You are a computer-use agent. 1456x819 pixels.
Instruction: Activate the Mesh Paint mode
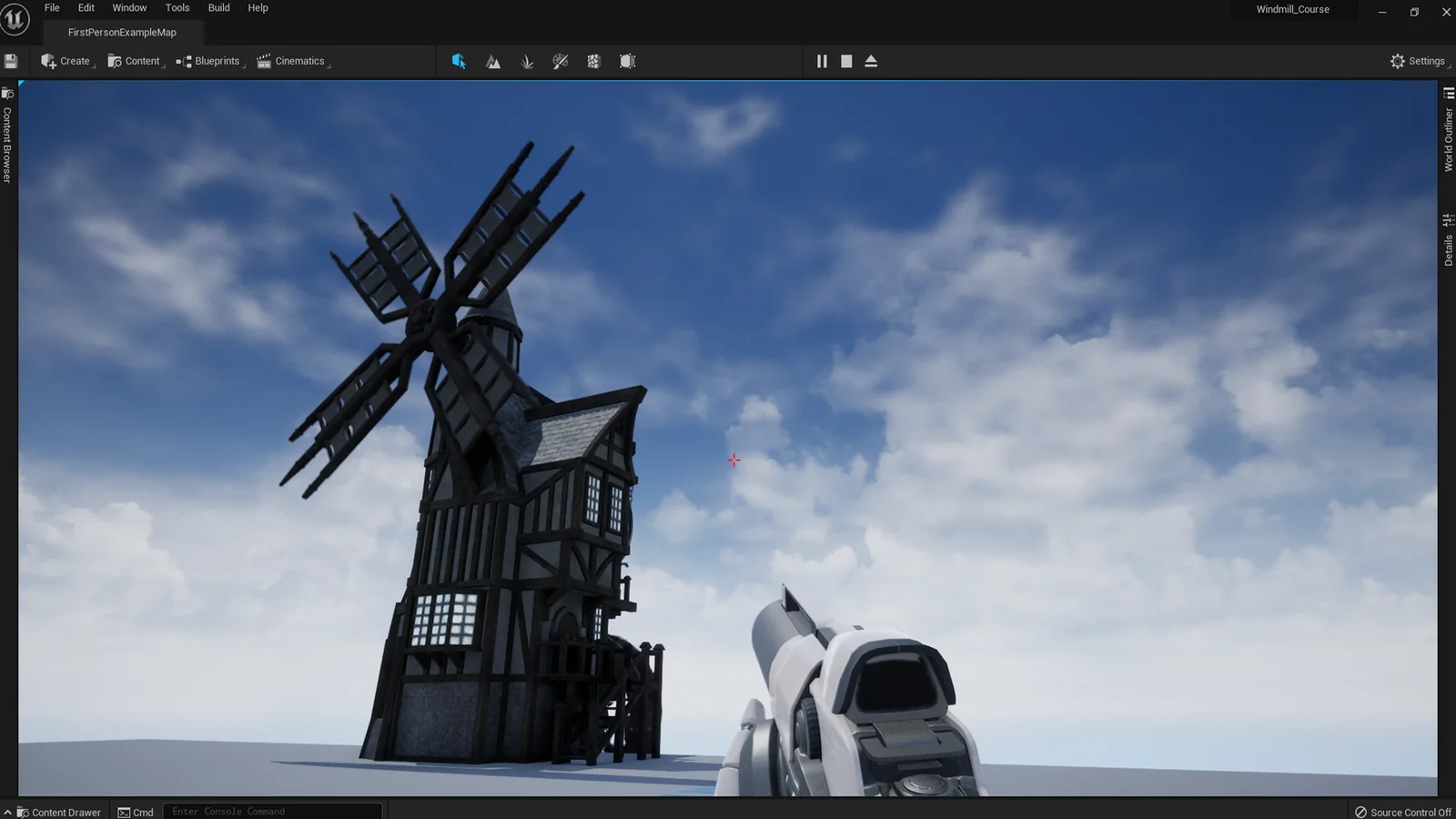click(561, 61)
